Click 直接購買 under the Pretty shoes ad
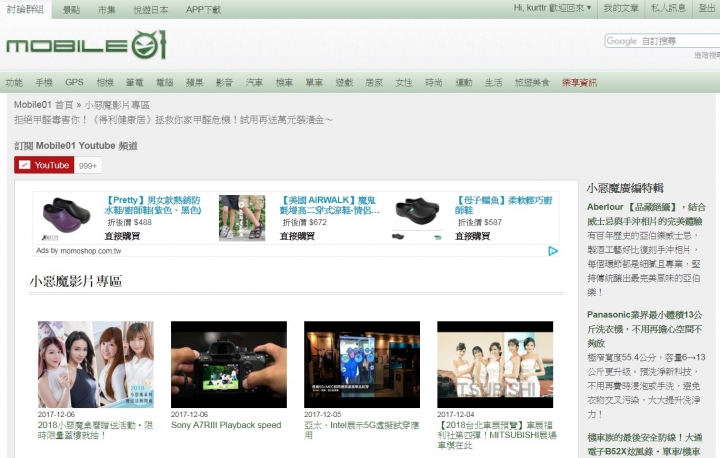The width and height of the screenshot is (720, 458). (x=122, y=236)
